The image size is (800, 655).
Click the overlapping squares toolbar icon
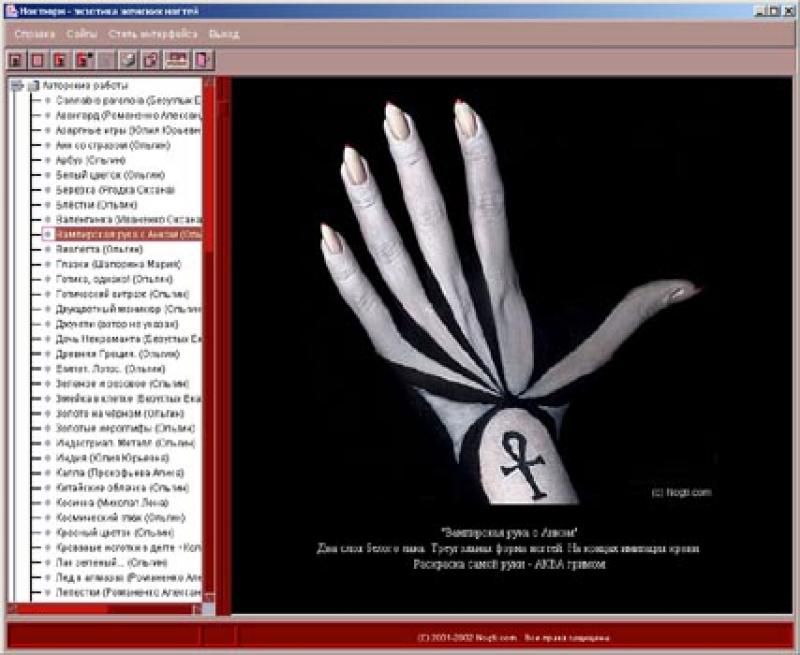pos(150,60)
